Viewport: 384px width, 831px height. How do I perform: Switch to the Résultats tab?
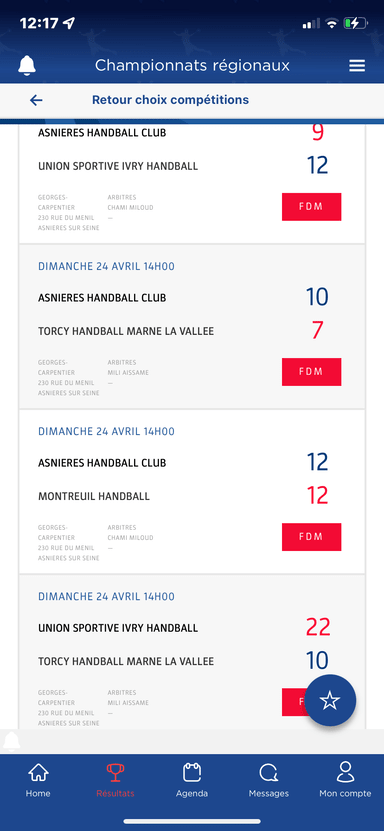click(x=115, y=780)
